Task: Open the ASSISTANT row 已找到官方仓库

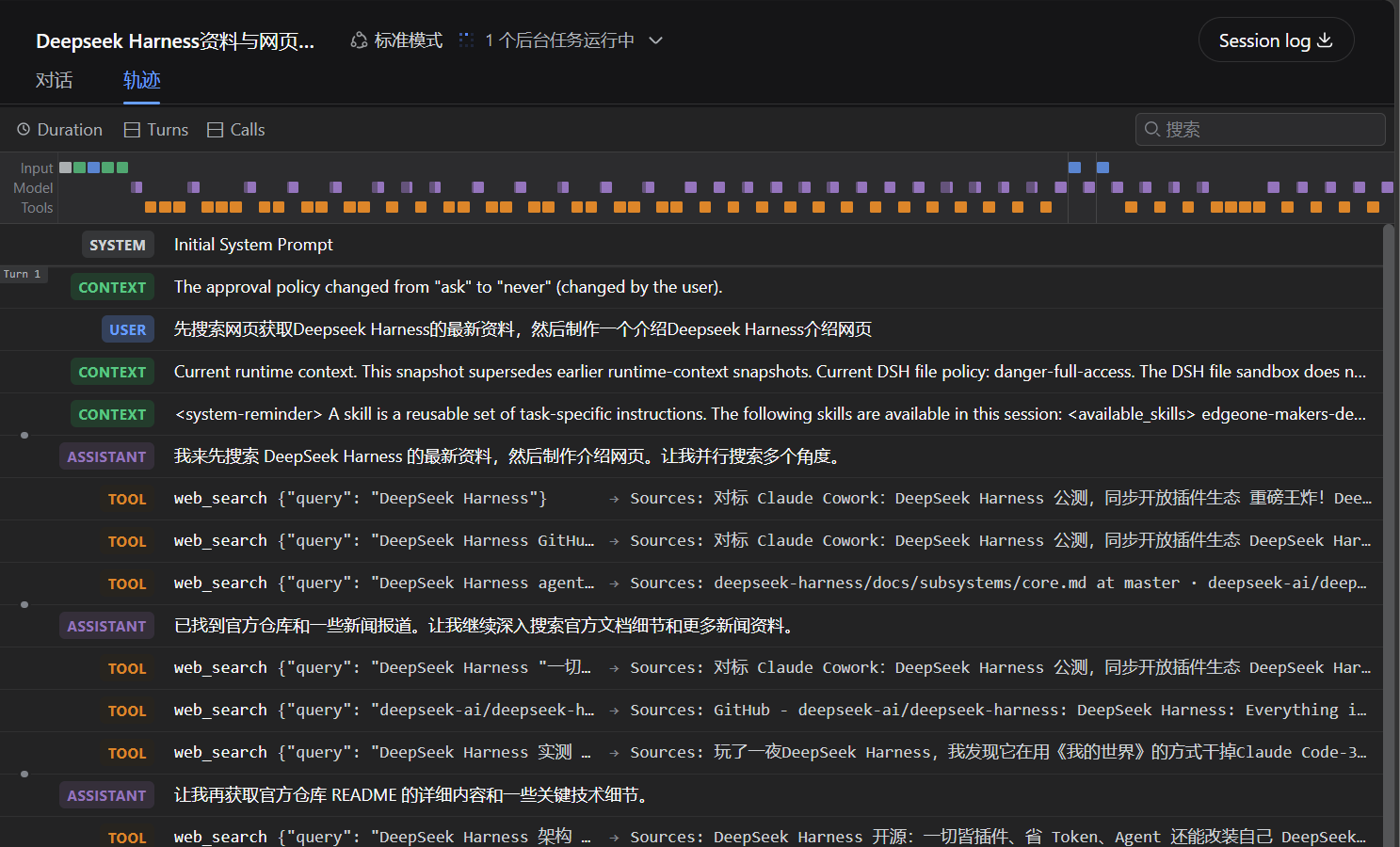Action: 691,626
